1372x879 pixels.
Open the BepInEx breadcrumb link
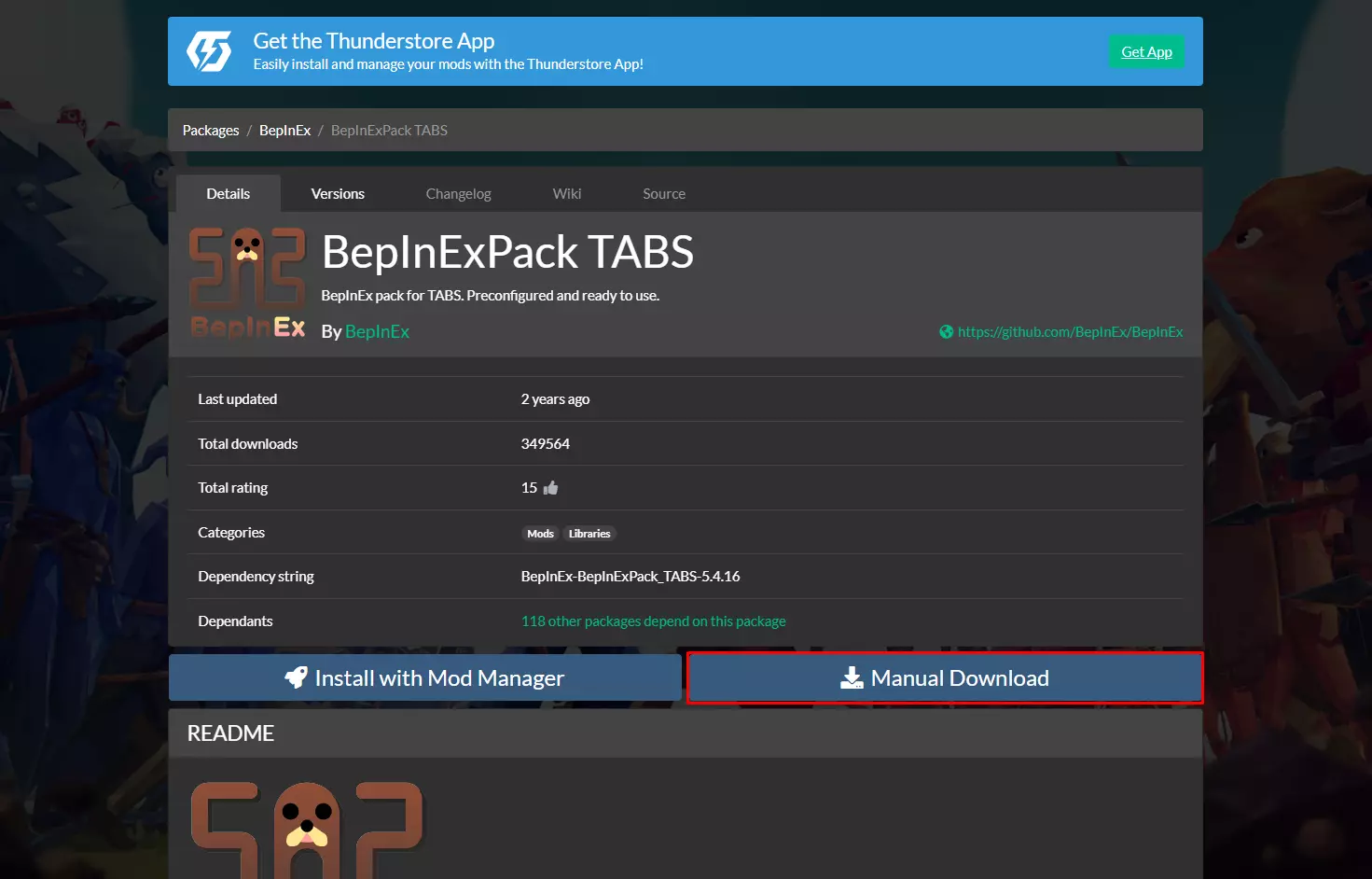click(285, 131)
